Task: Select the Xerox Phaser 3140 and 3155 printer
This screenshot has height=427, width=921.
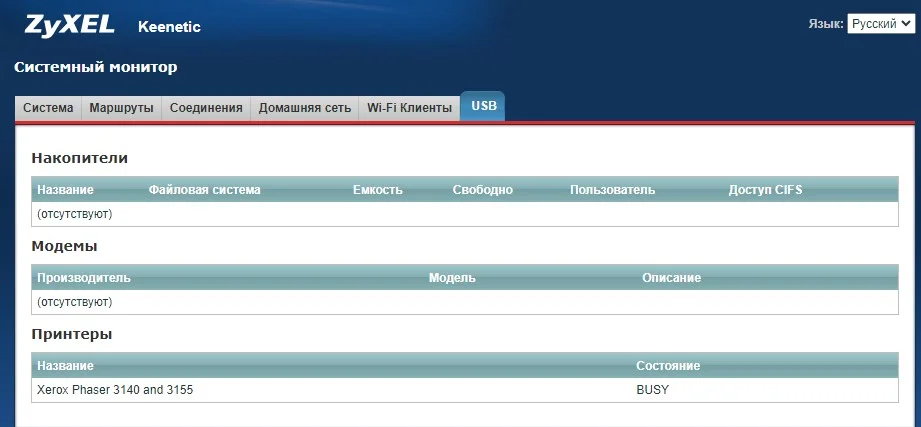Action: click(x=115, y=390)
